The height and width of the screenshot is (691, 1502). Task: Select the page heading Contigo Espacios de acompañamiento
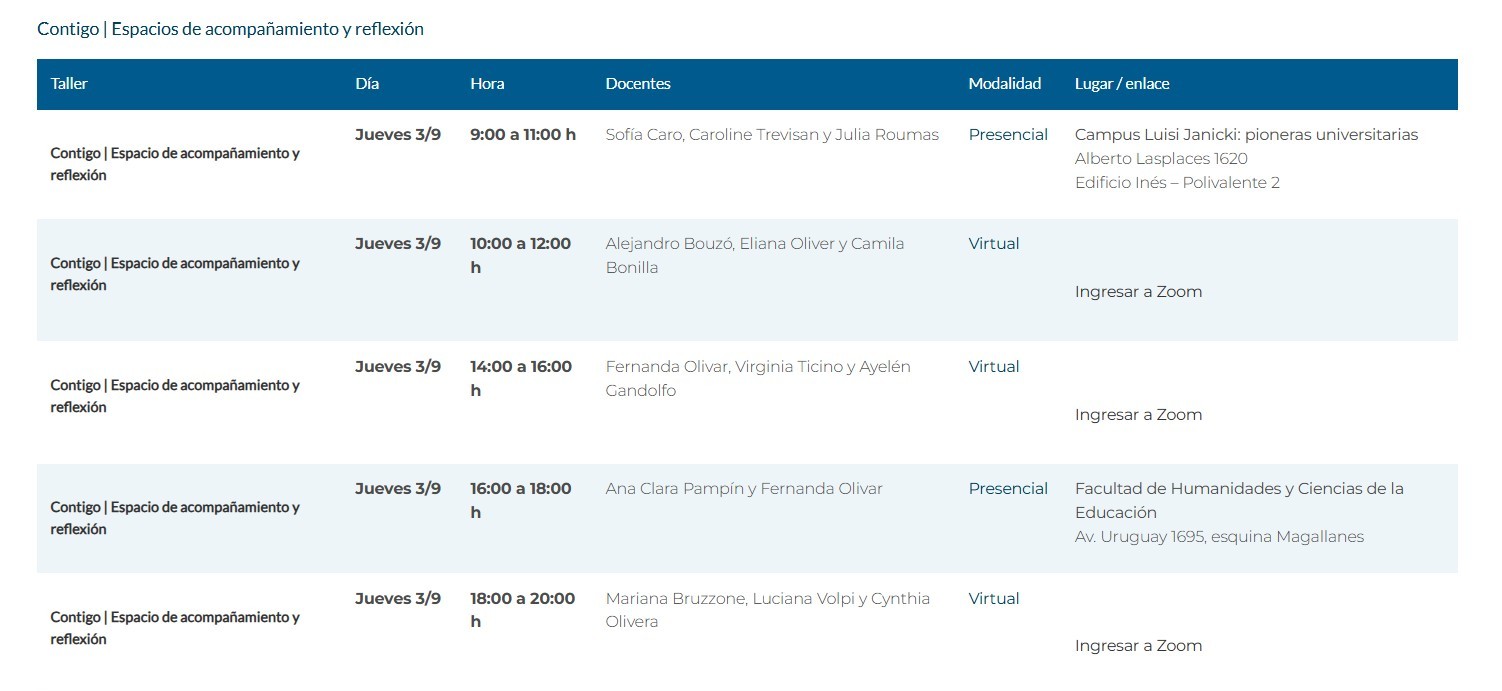tap(230, 29)
